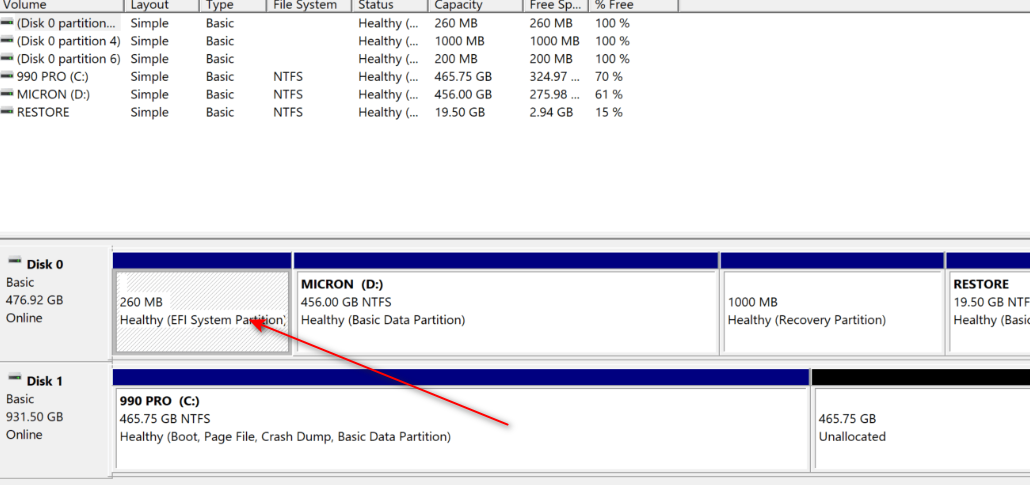Sort by the % Free column header
1030x485 pixels.
point(633,5)
